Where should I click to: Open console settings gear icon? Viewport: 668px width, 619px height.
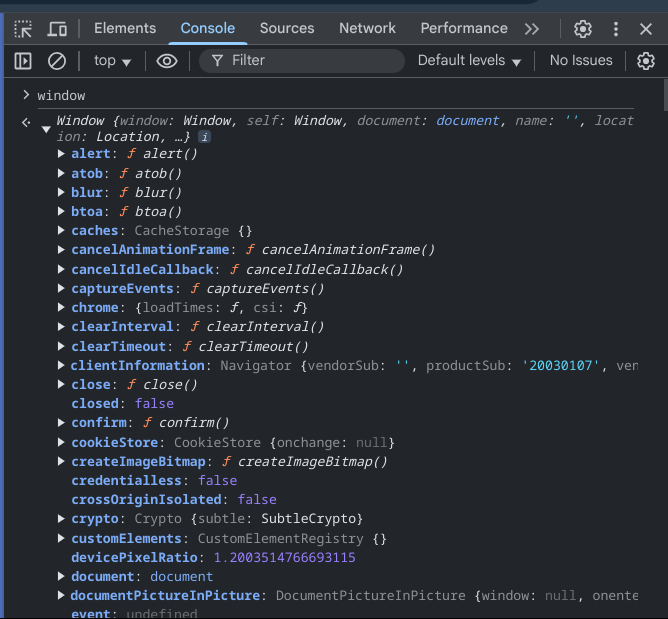tap(646, 61)
